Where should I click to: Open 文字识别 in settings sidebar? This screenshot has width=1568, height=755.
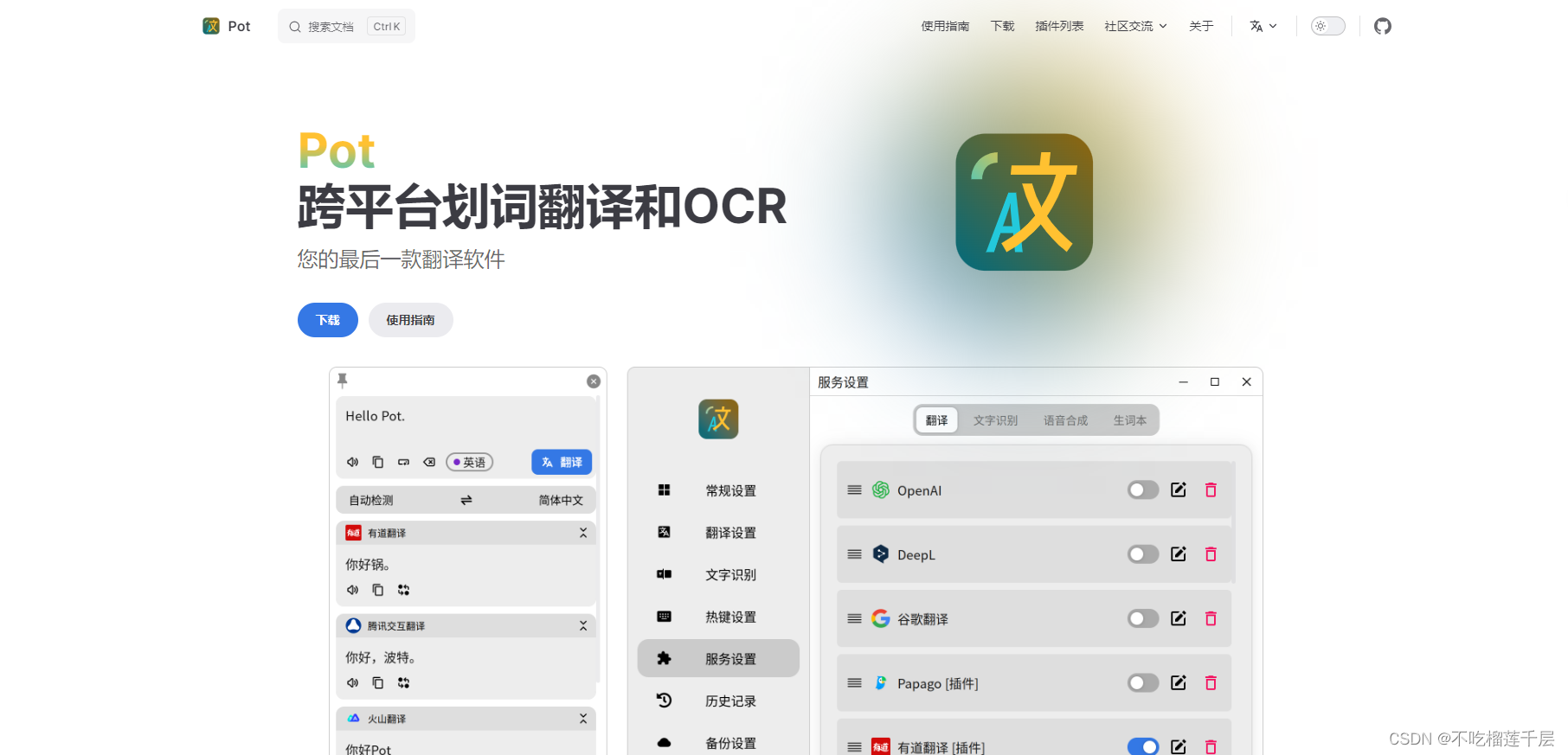click(x=718, y=574)
